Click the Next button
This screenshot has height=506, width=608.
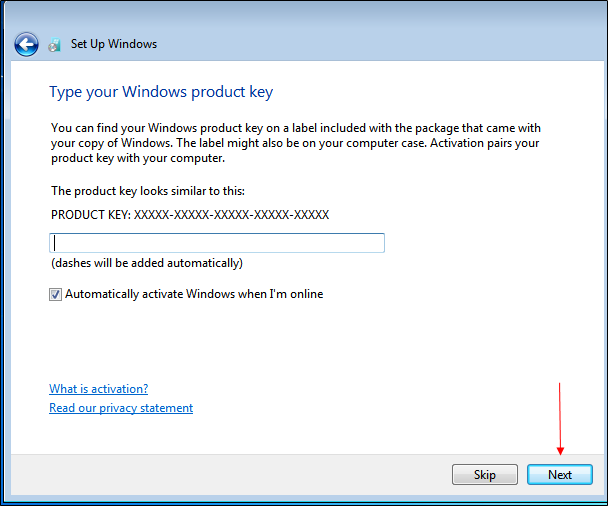[560, 475]
